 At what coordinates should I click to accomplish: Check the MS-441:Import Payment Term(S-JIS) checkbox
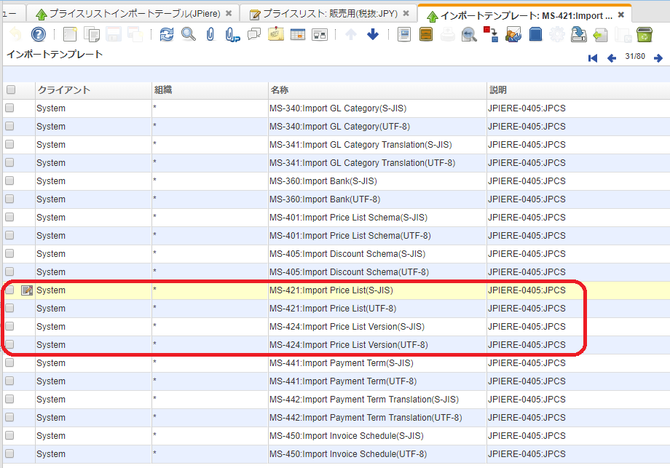(9, 362)
